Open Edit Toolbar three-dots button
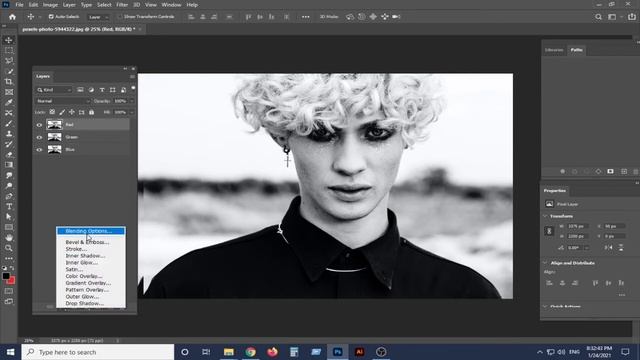Image resolution: width=640 pixels, height=360 pixels. point(9,258)
